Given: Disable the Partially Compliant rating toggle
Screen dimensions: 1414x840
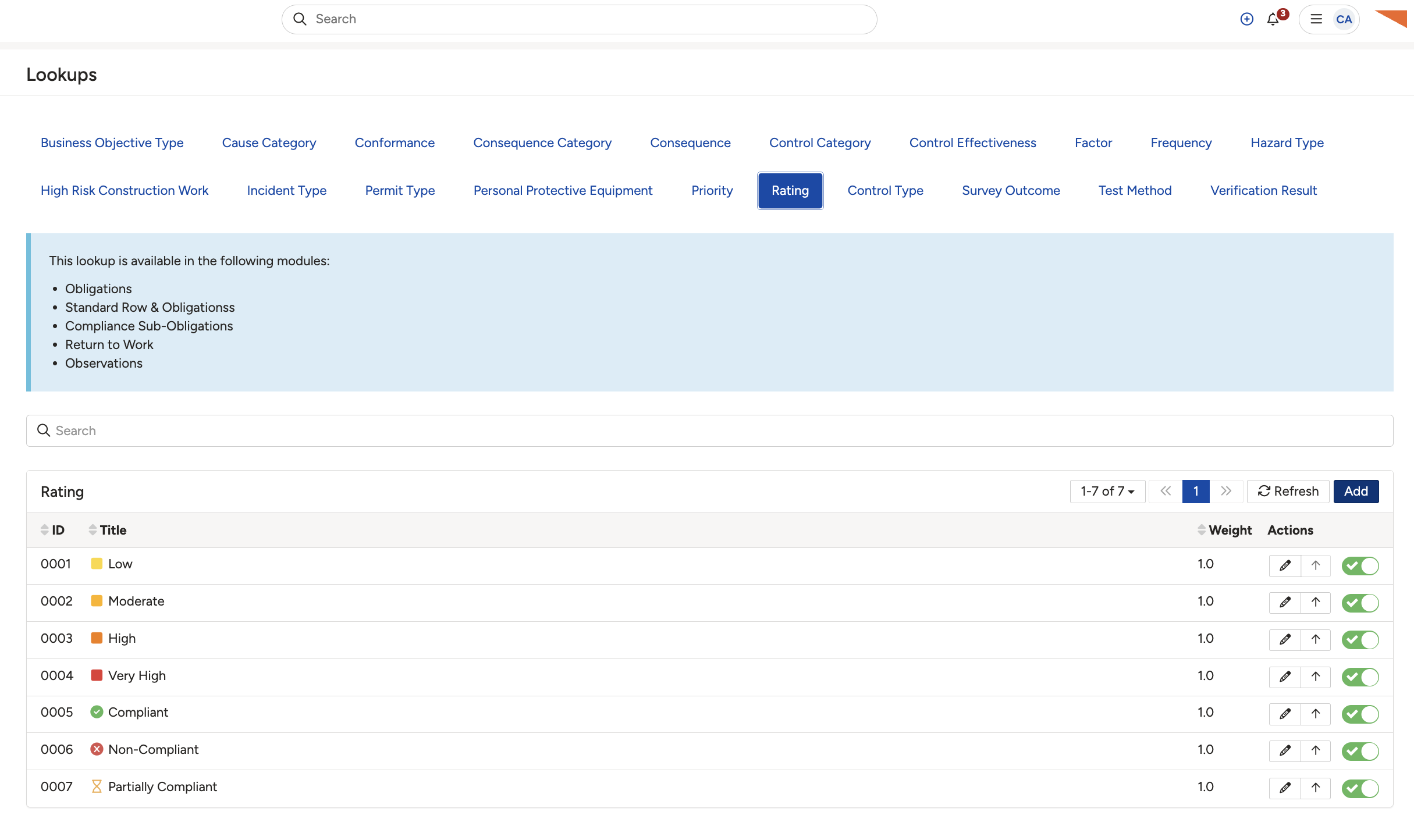Looking at the screenshot, I should pyautogui.click(x=1360, y=788).
